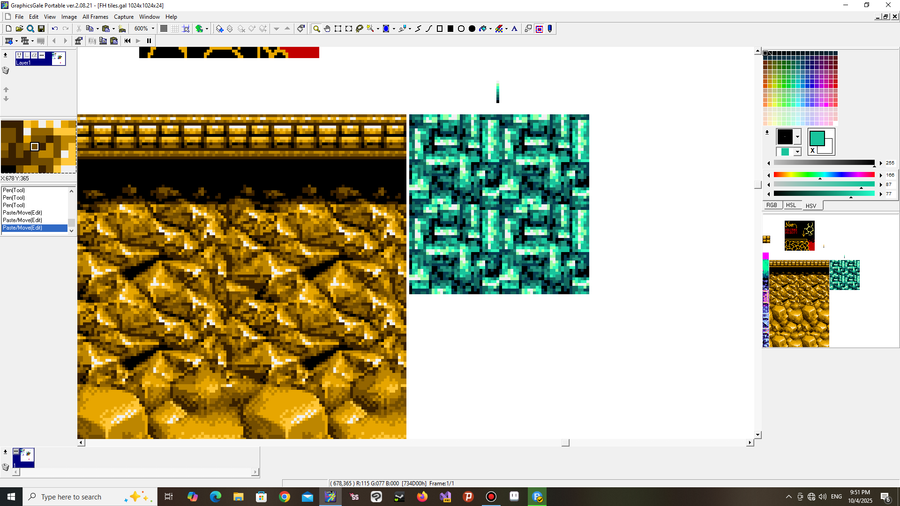
Task: Switch to the HSV color tab
Action: click(x=810, y=205)
